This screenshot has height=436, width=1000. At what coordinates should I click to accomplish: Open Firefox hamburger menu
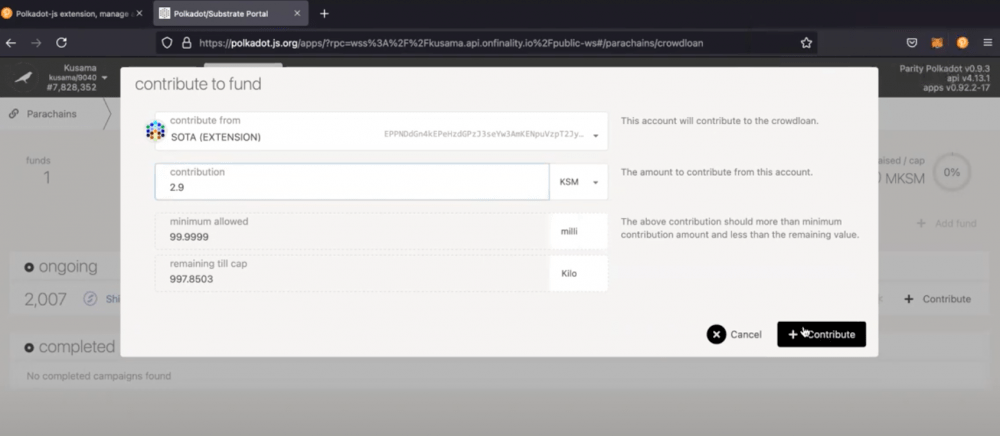[x=988, y=43]
